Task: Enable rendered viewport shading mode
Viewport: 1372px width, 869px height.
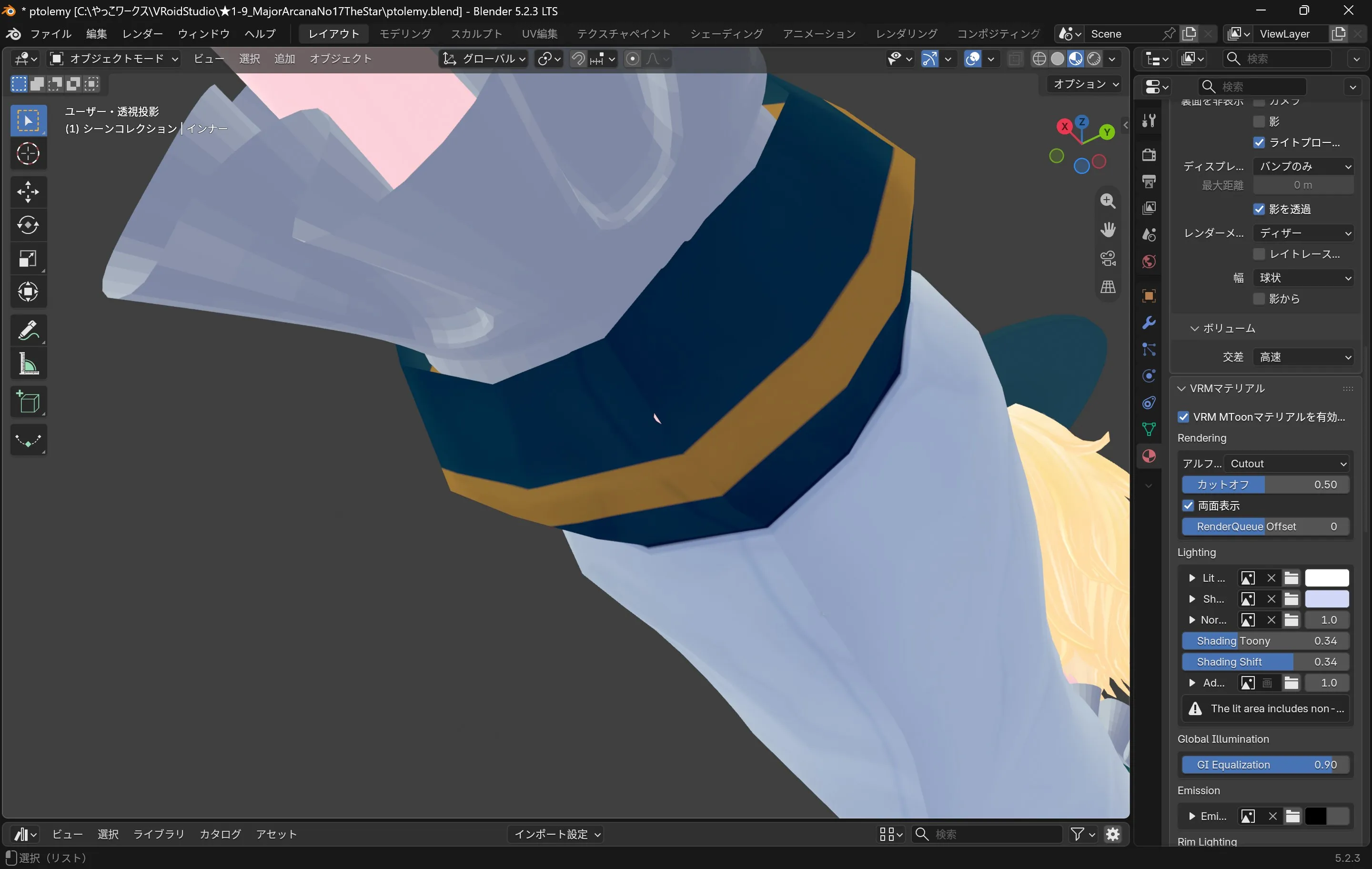Action: coord(1093,59)
